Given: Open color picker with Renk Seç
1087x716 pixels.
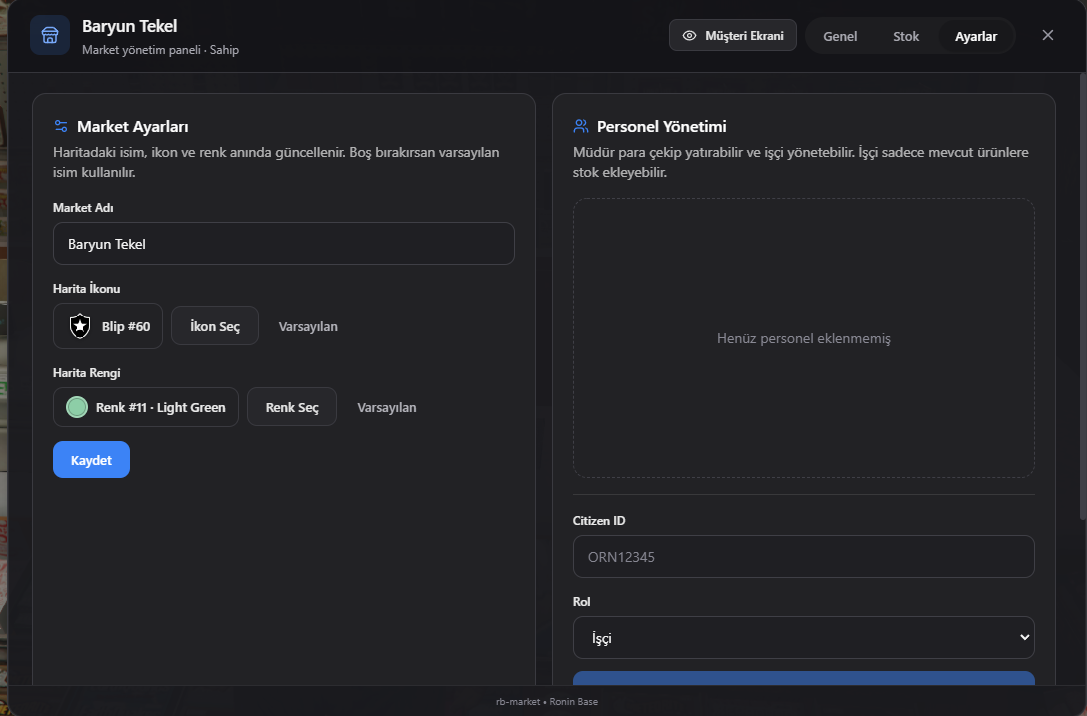Looking at the screenshot, I should coord(292,407).
